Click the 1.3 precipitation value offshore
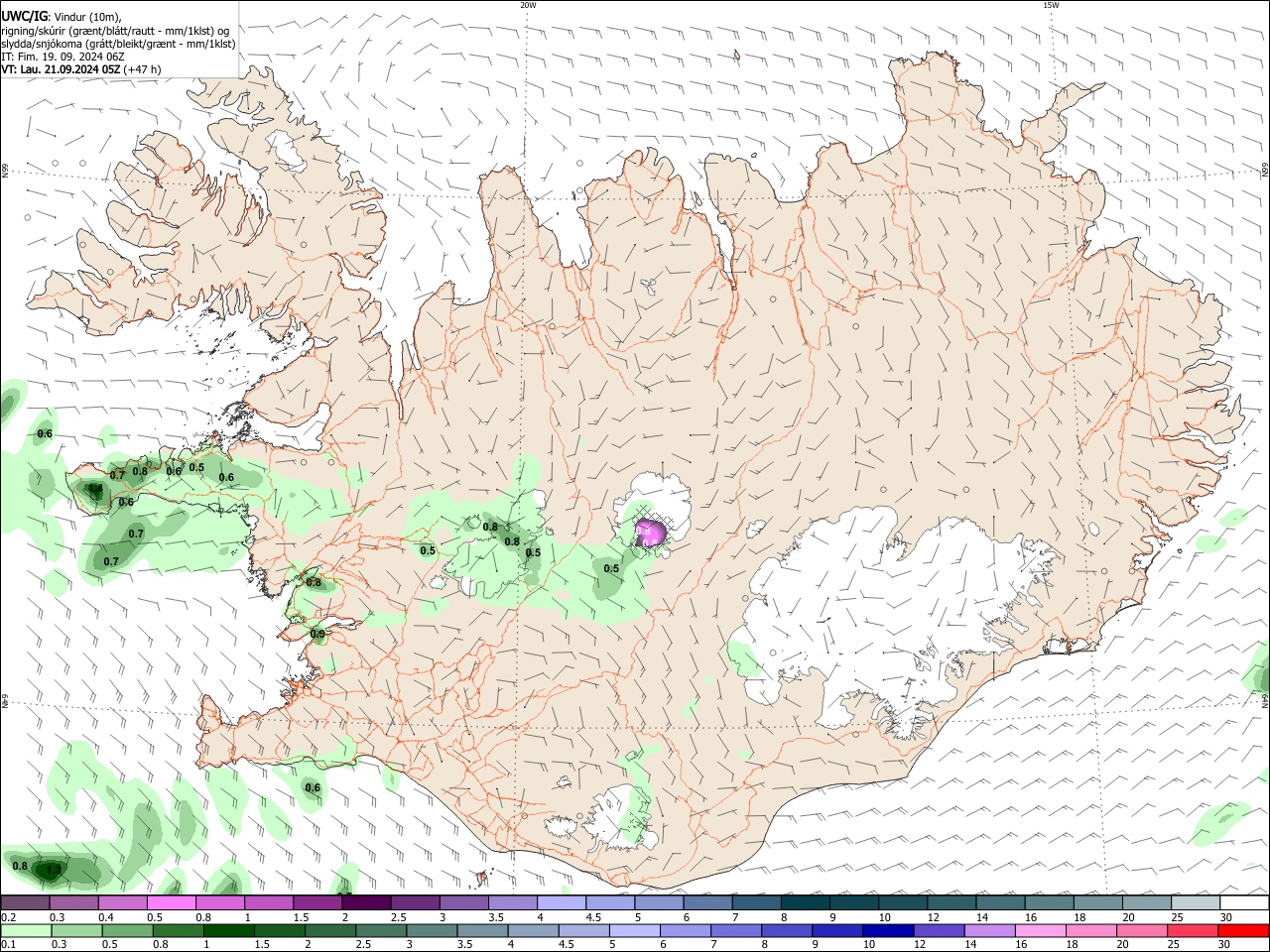The image size is (1270, 952). pyautogui.click(x=54, y=870)
